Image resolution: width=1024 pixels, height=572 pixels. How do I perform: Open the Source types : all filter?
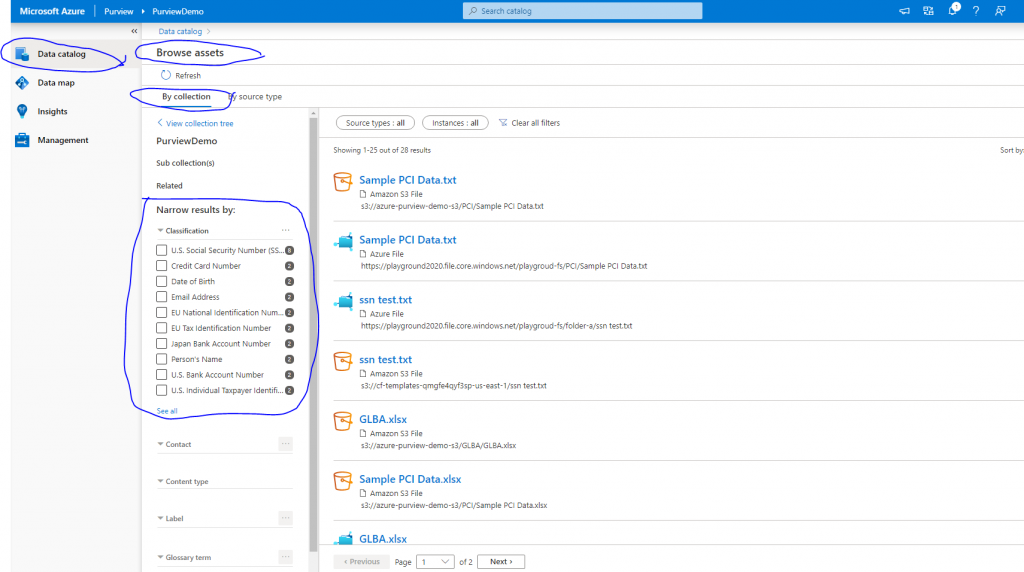[x=375, y=123]
